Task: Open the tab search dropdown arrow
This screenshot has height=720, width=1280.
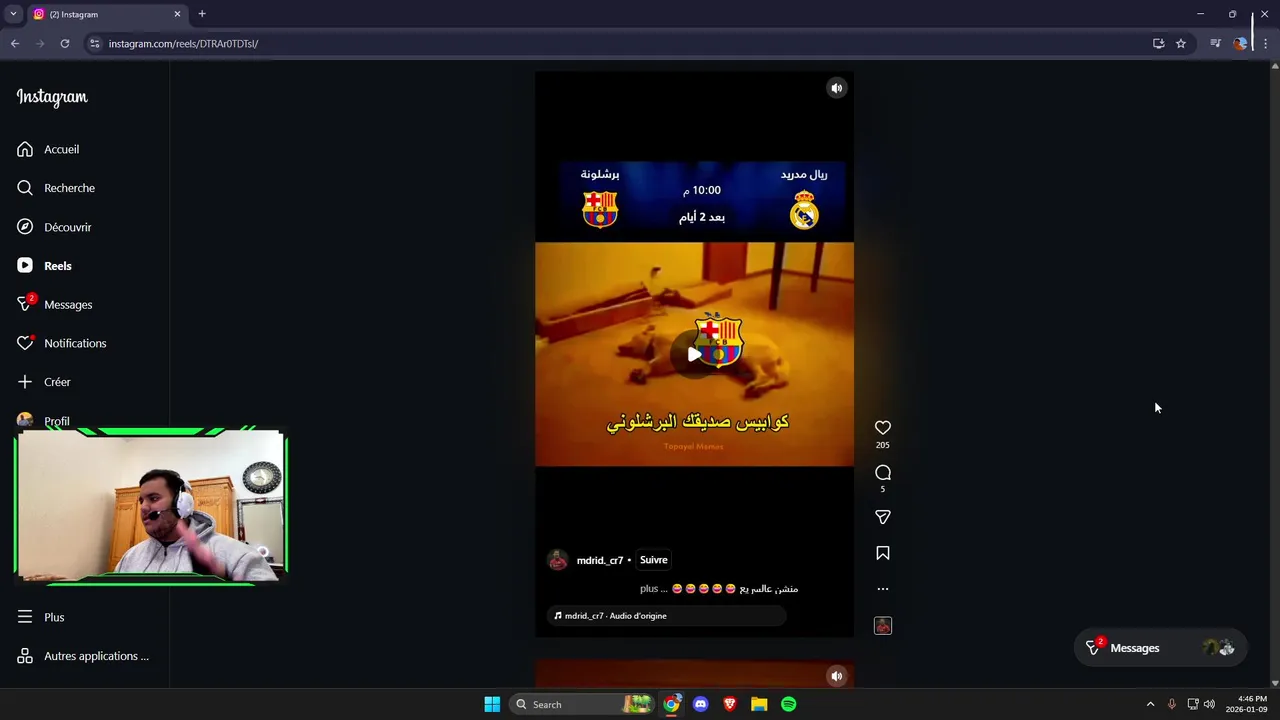Action: tap(13, 14)
